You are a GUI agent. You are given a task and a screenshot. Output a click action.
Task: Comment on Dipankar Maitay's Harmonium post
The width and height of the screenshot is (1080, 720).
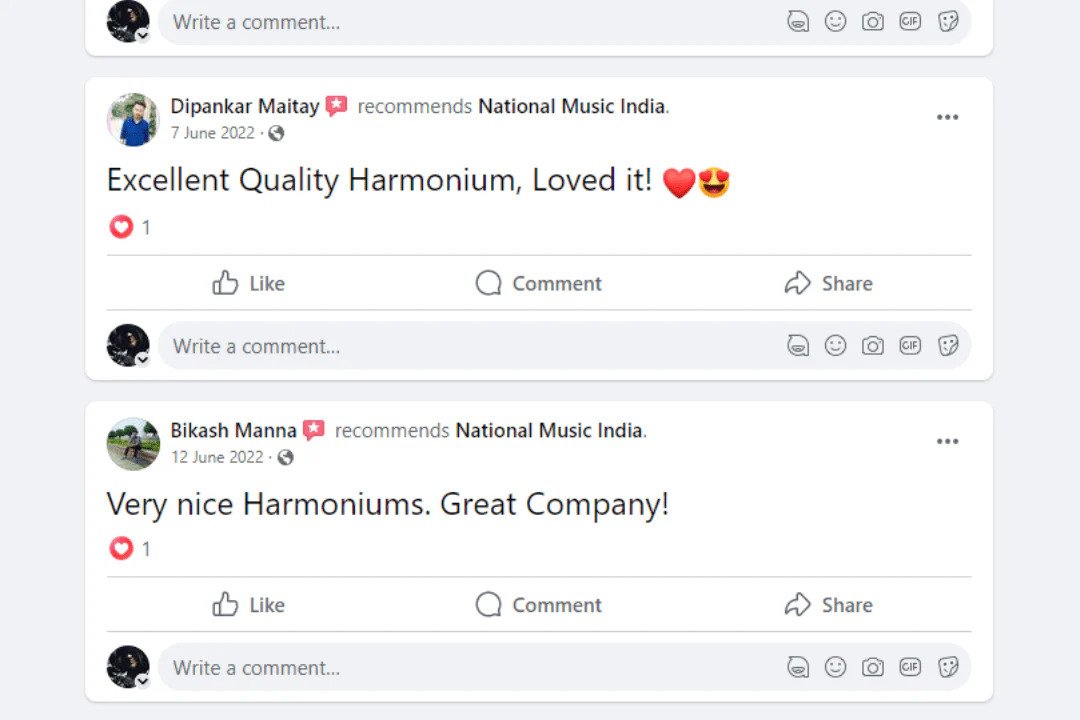[x=538, y=284]
